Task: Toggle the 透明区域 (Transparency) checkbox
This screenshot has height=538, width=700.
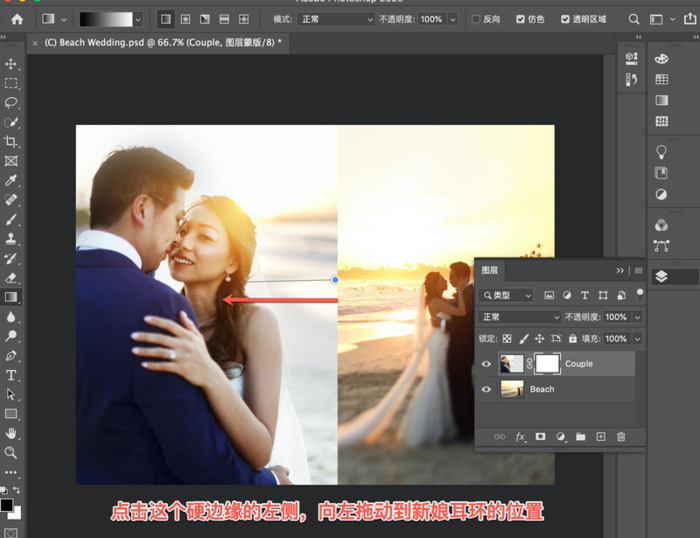Action: coord(566,19)
